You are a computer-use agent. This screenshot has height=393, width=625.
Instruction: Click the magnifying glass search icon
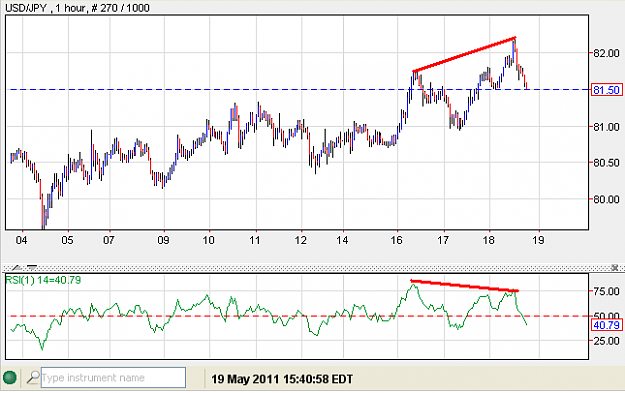[33, 377]
